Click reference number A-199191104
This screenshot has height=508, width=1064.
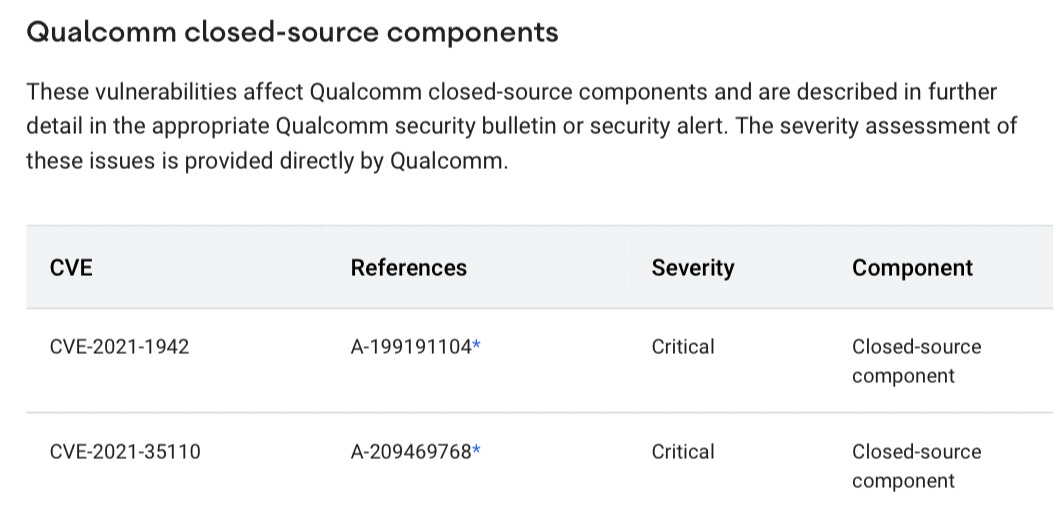click(410, 347)
